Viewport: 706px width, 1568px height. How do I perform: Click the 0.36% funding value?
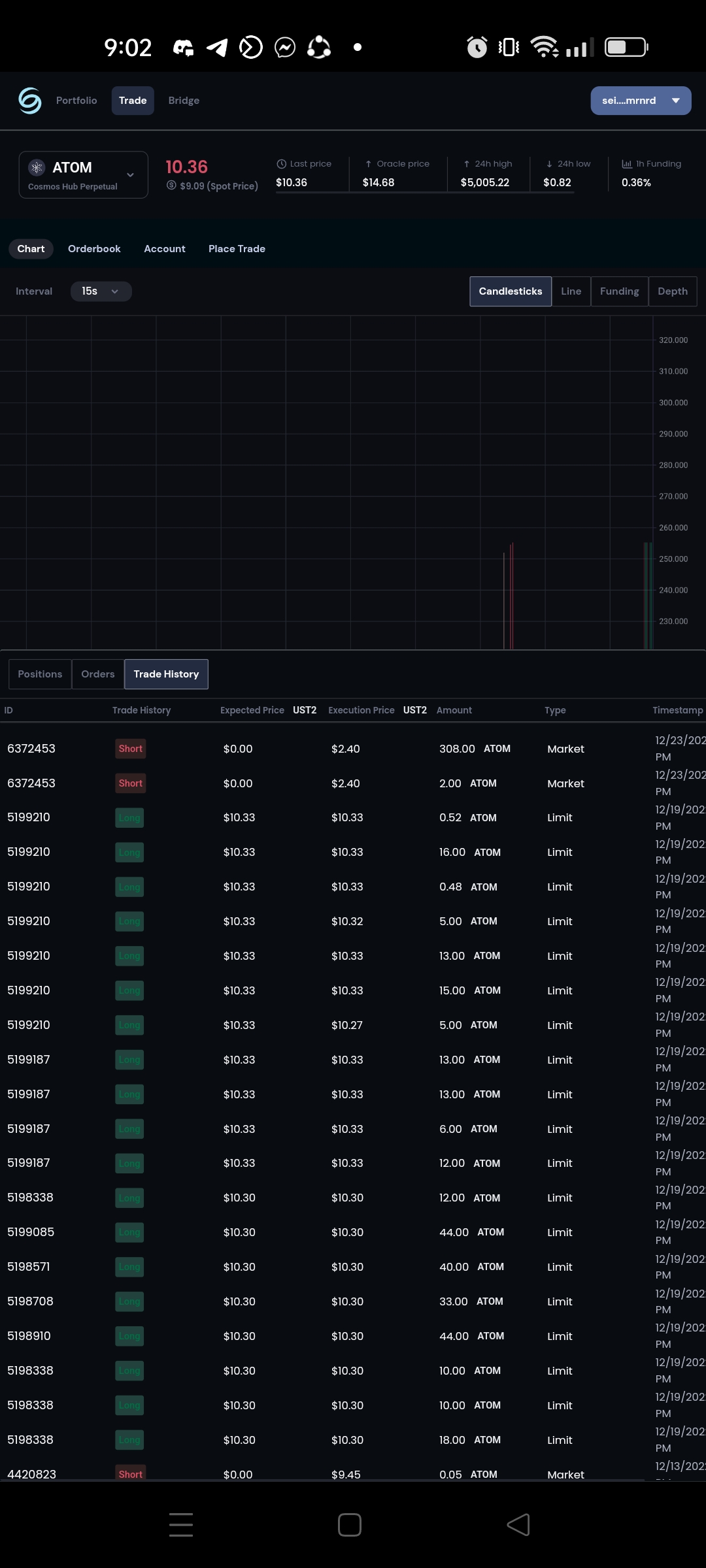[x=636, y=182]
